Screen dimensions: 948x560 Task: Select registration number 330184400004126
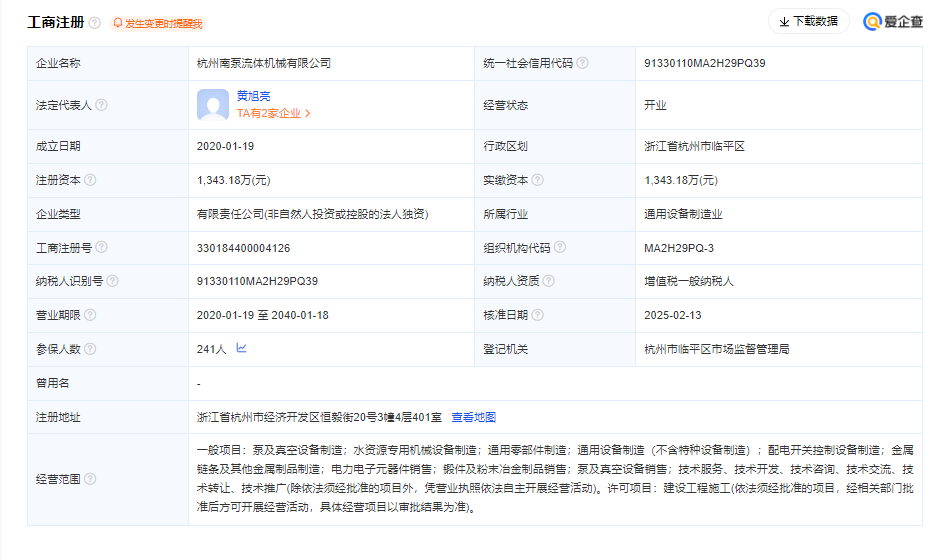(x=243, y=248)
